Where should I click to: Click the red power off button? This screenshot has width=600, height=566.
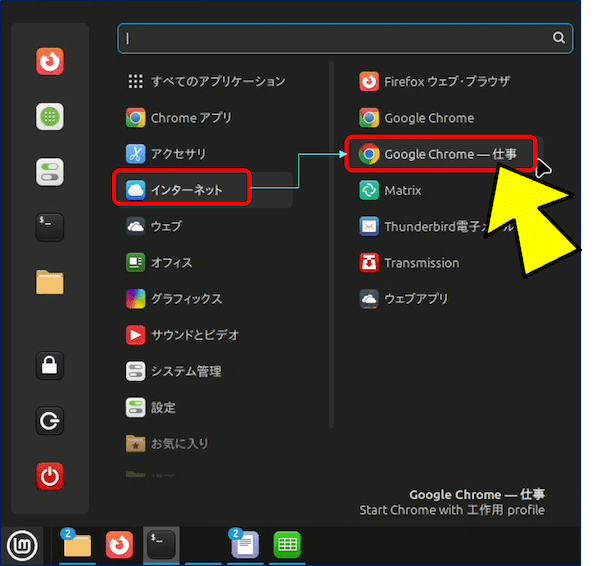(x=50, y=476)
